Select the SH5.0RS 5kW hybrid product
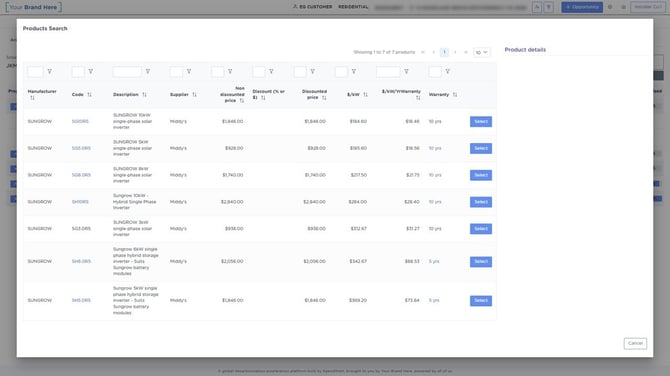Screen dimensions: 670x376 coord(481,301)
